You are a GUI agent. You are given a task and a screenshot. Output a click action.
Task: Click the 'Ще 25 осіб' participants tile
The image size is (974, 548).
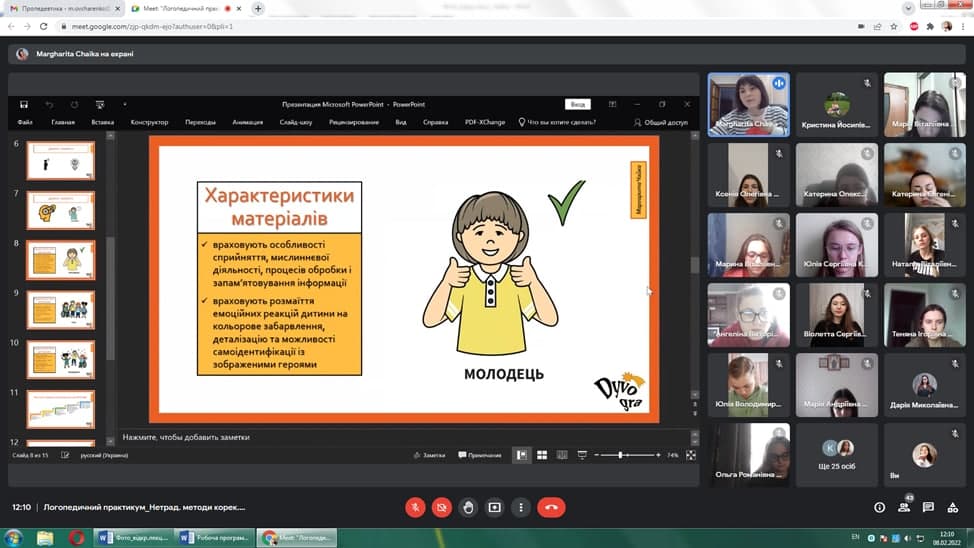[836, 455]
